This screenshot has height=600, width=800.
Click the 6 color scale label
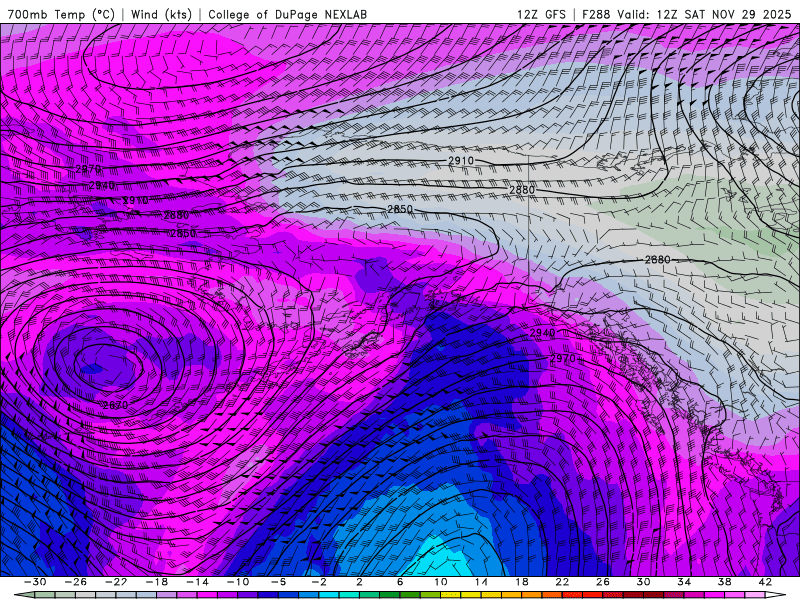pyautogui.click(x=400, y=582)
